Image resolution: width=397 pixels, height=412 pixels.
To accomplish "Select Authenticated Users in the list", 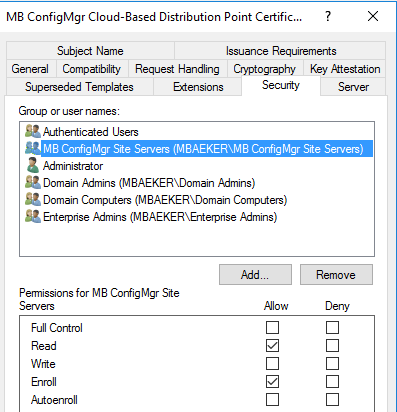I will [90, 132].
